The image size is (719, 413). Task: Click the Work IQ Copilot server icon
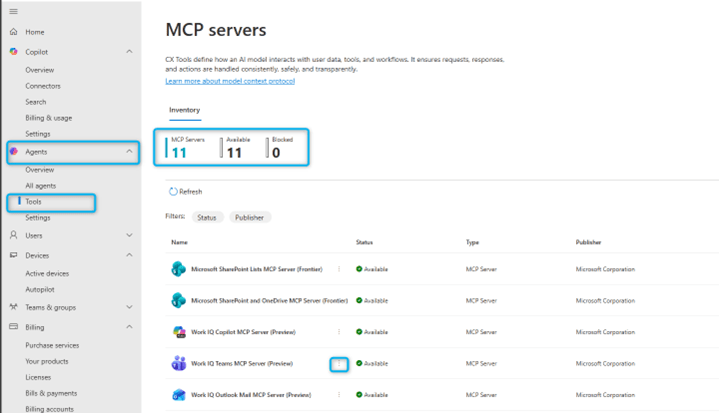pyautogui.click(x=178, y=332)
